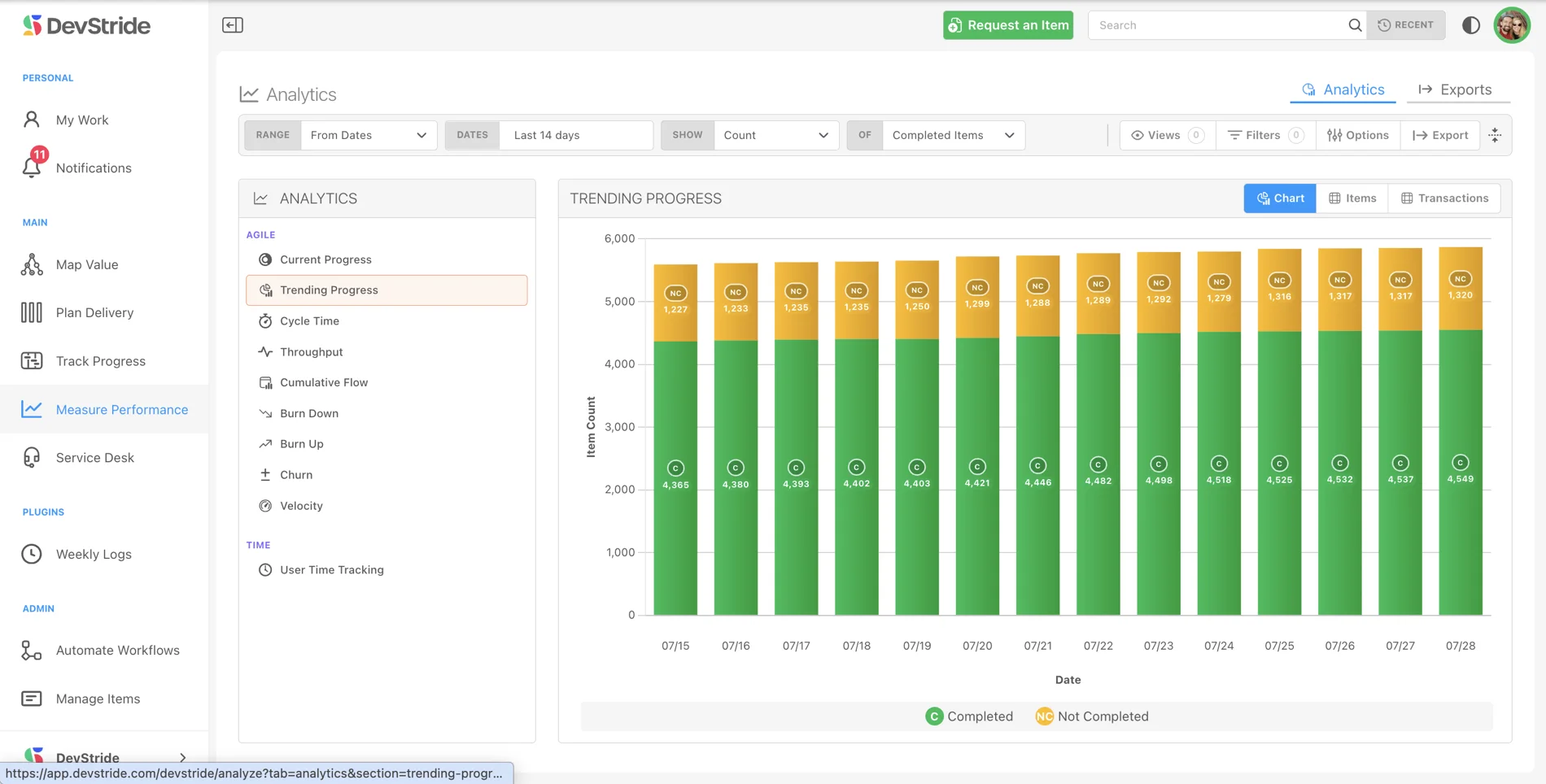The width and height of the screenshot is (1546, 784).
Task: Toggle dark mode contrast icon
Action: (x=1471, y=25)
